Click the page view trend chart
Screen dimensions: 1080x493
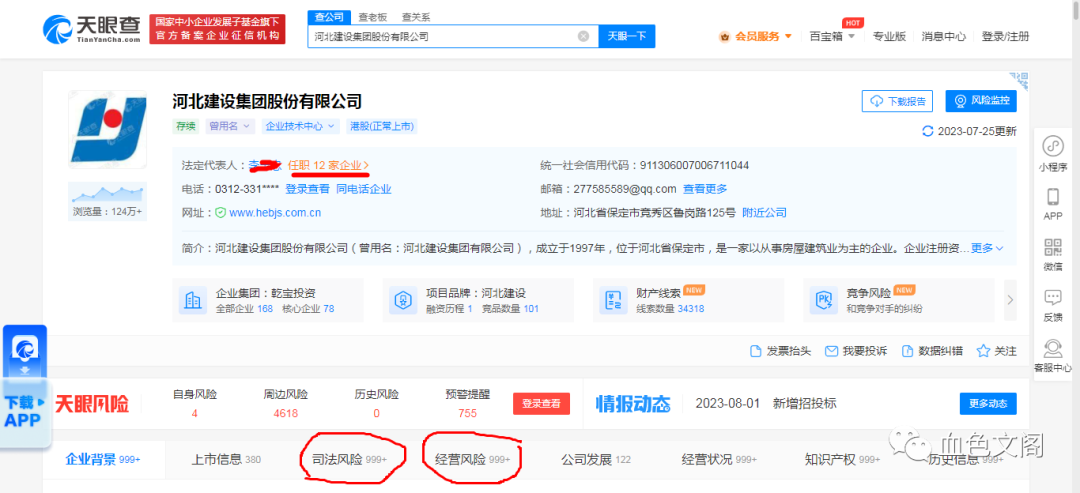pyautogui.click(x=107, y=193)
